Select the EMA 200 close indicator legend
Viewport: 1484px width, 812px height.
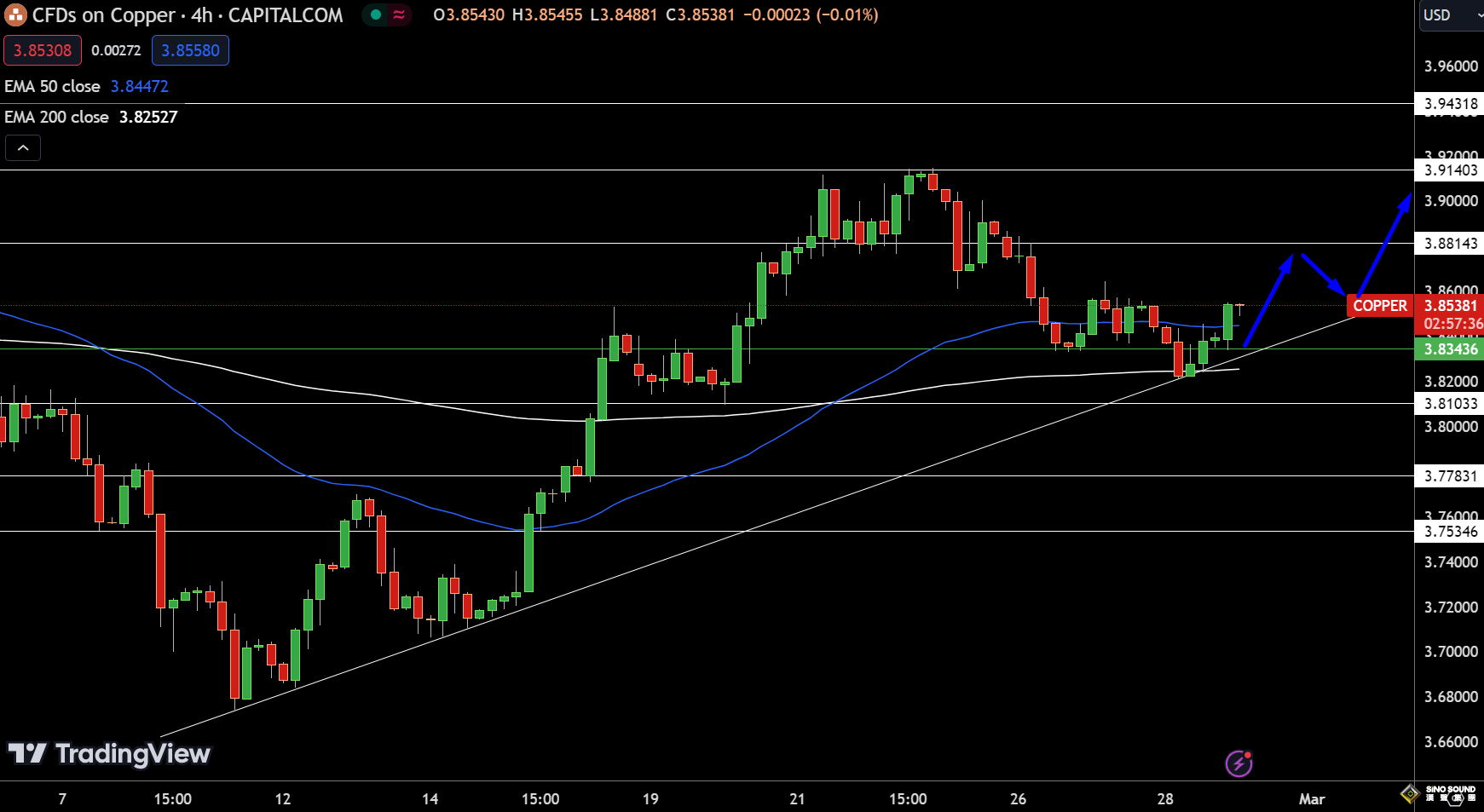coord(57,117)
